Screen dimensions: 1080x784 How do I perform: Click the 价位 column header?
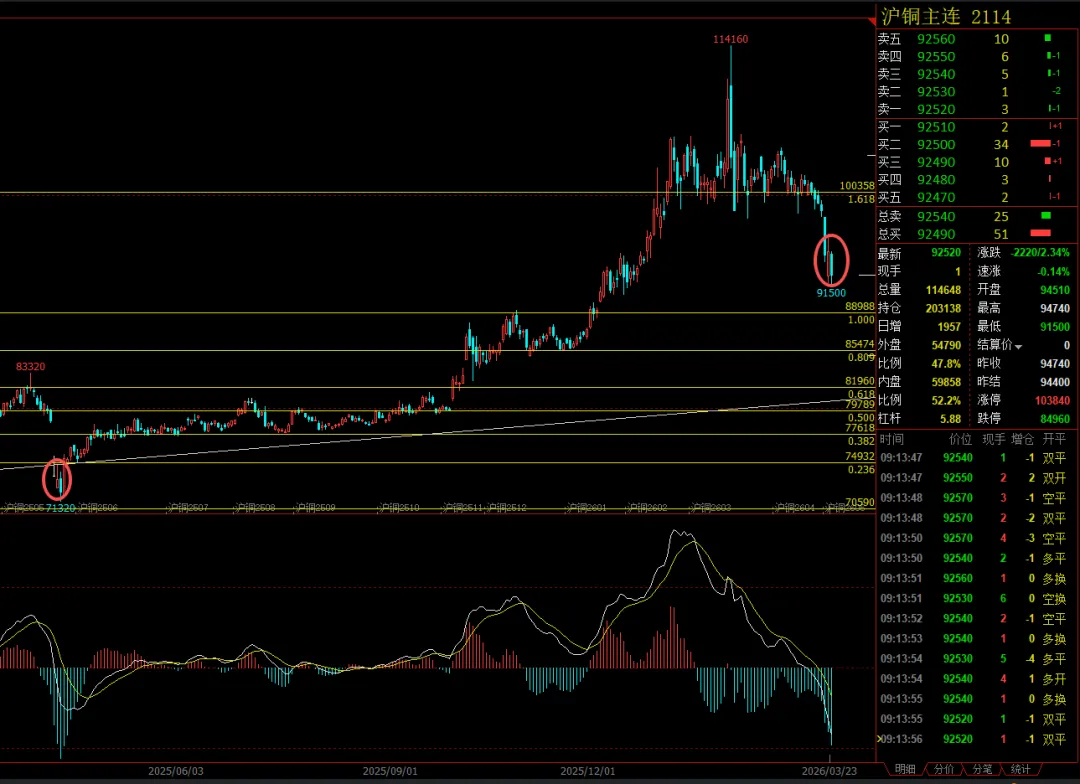[960, 439]
